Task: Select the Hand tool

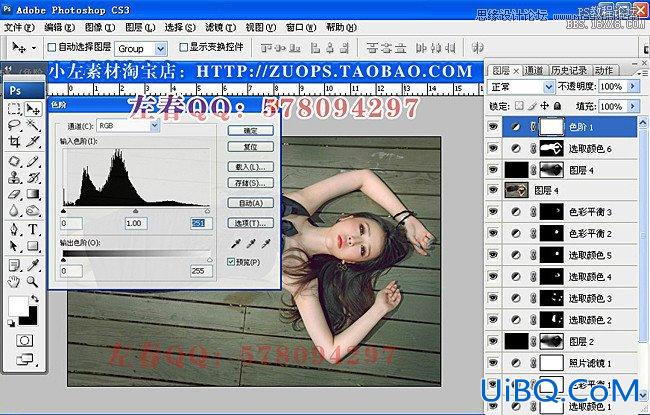Action: [x=15, y=282]
